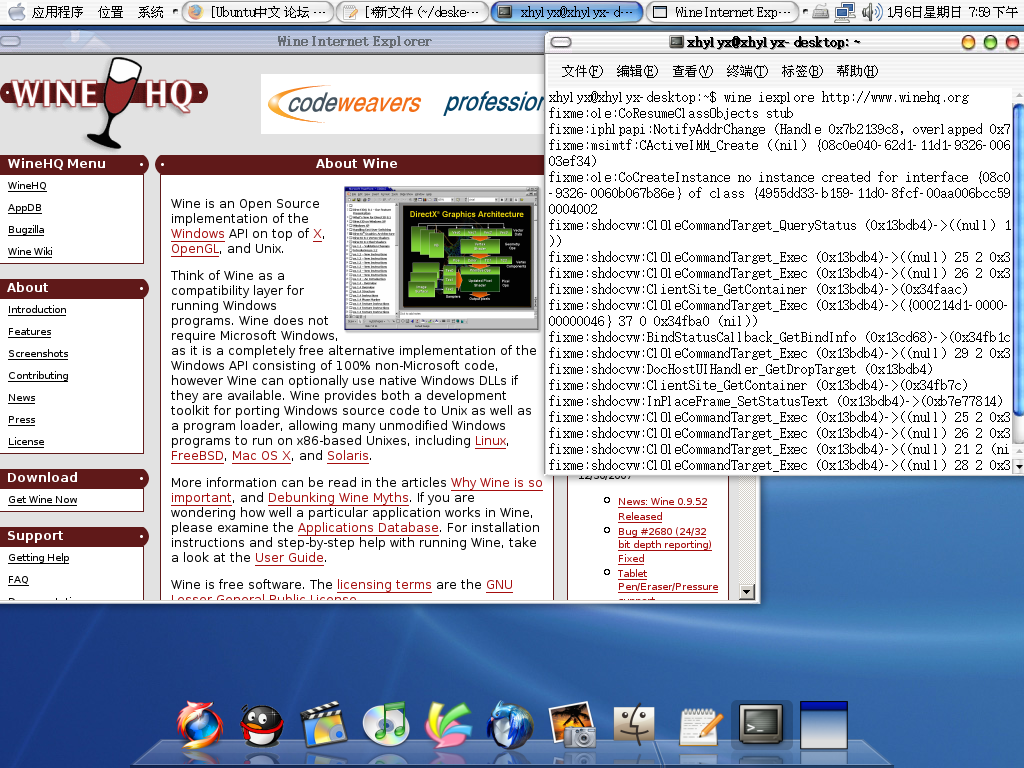Click the Get Wine Now link
The image size is (1024, 768).
42,500
